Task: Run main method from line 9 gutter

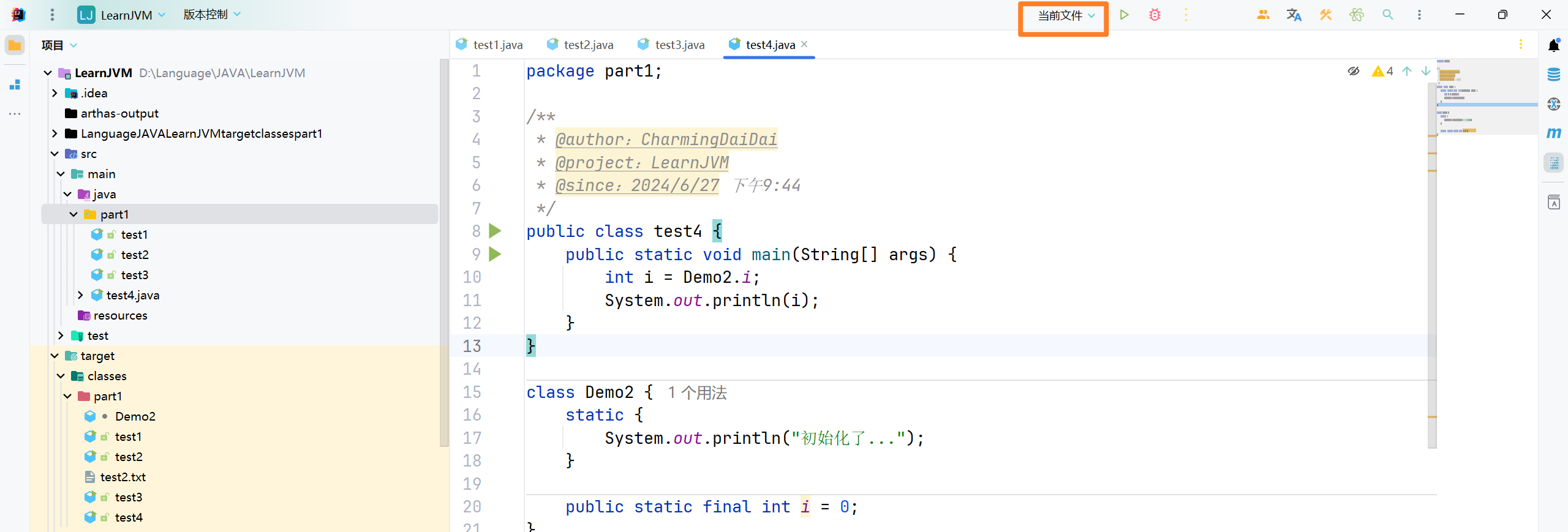Action: coord(495,254)
